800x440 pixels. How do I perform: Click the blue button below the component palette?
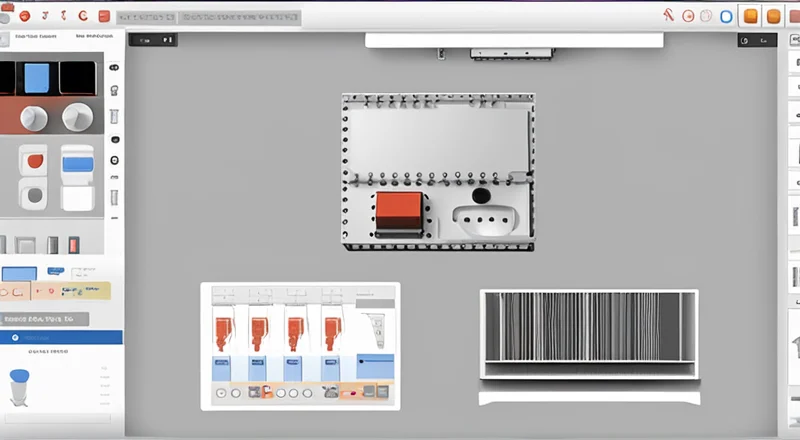[19, 274]
